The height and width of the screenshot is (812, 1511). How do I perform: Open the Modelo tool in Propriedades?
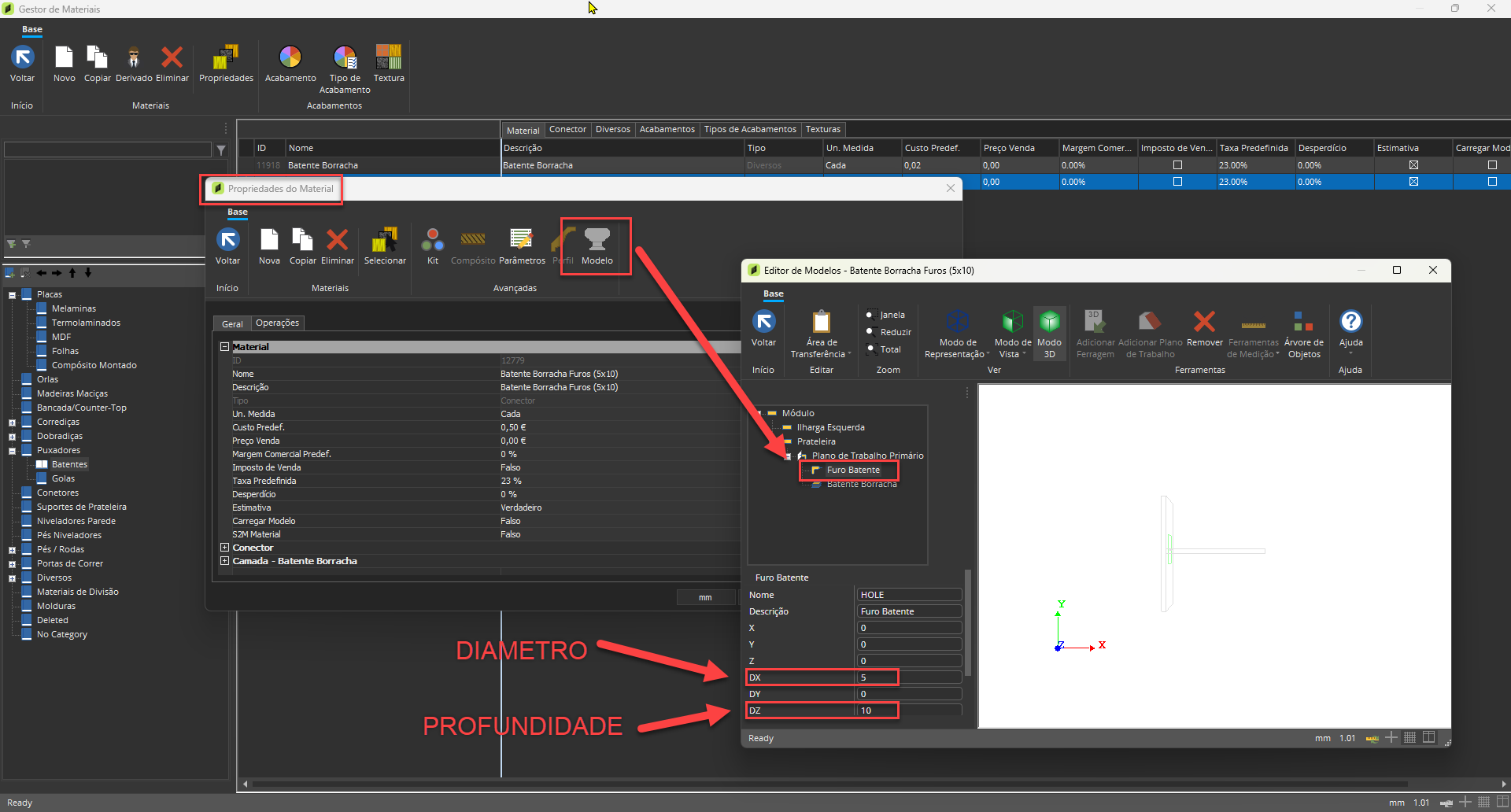pyautogui.click(x=597, y=241)
